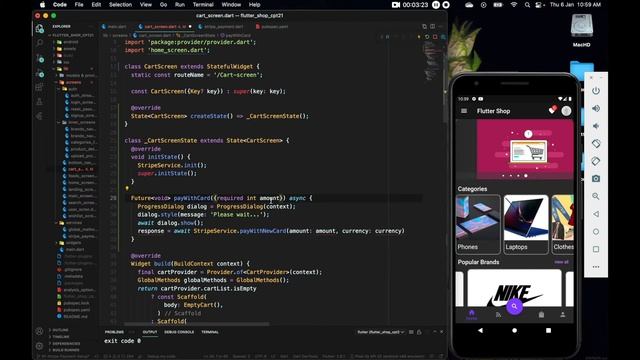Rotate the emulator right
Viewport: 640px width, 360px height.
tap(596, 161)
